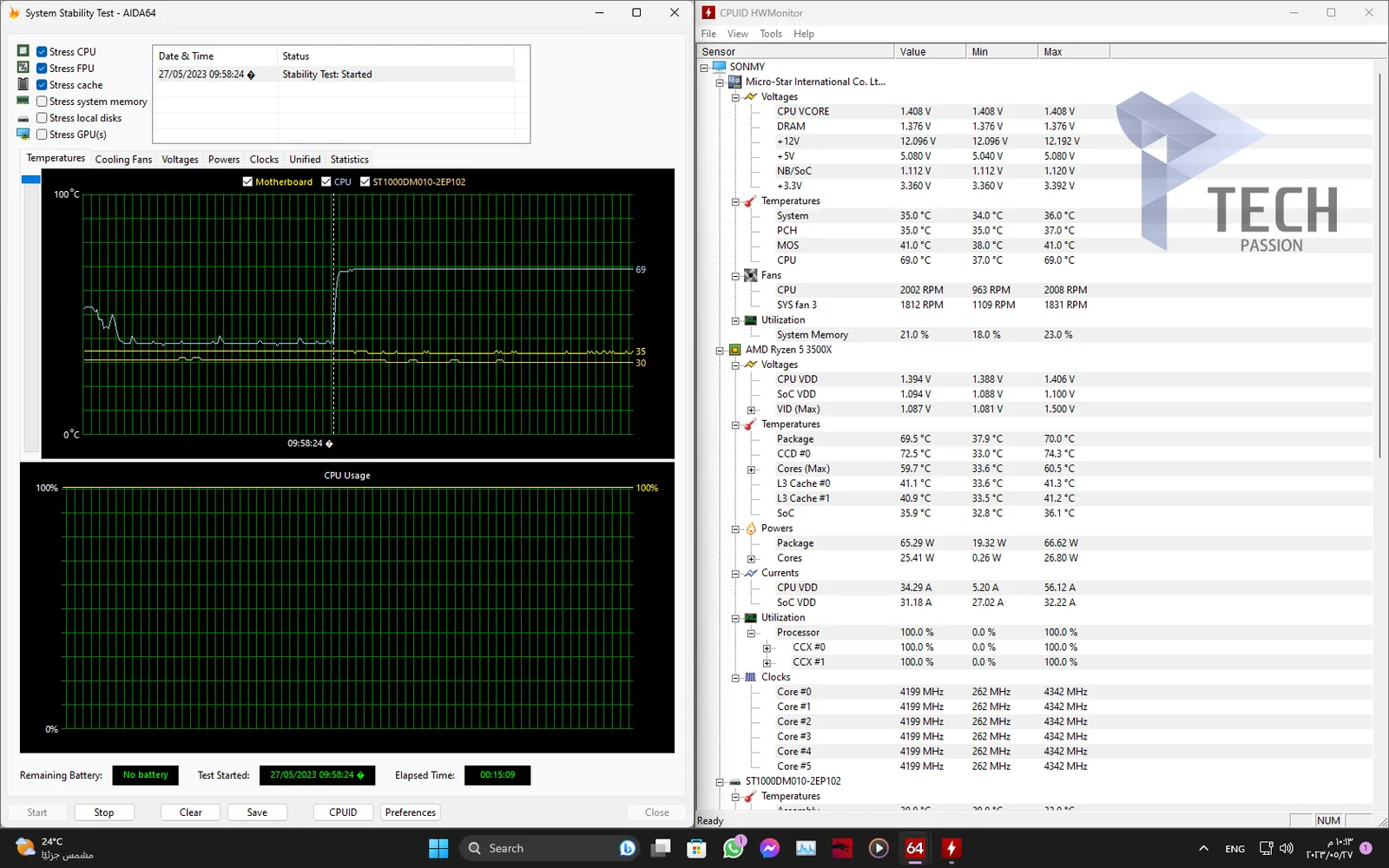Click the Preferences button
The height and width of the screenshot is (868, 1389).
click(411, 812)
